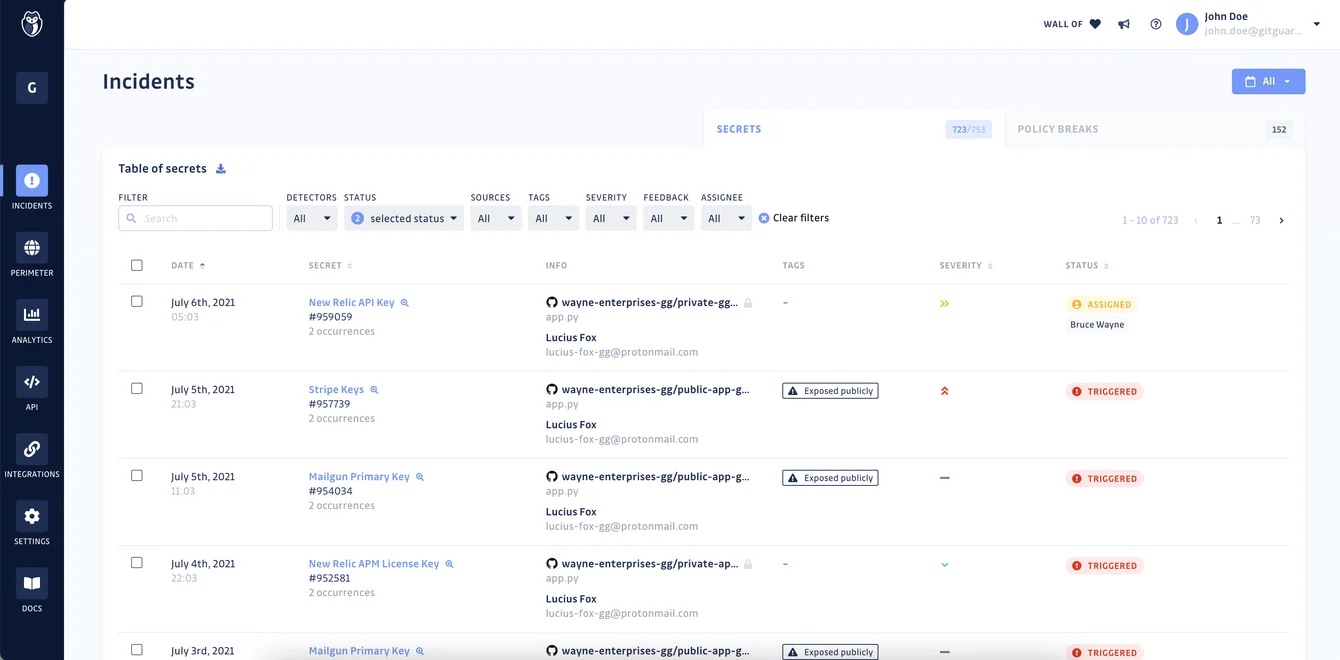Open the Stripe Keys incident link
Image resolution: width=1340 pixels, height=660 pixels.
point(336,390)
